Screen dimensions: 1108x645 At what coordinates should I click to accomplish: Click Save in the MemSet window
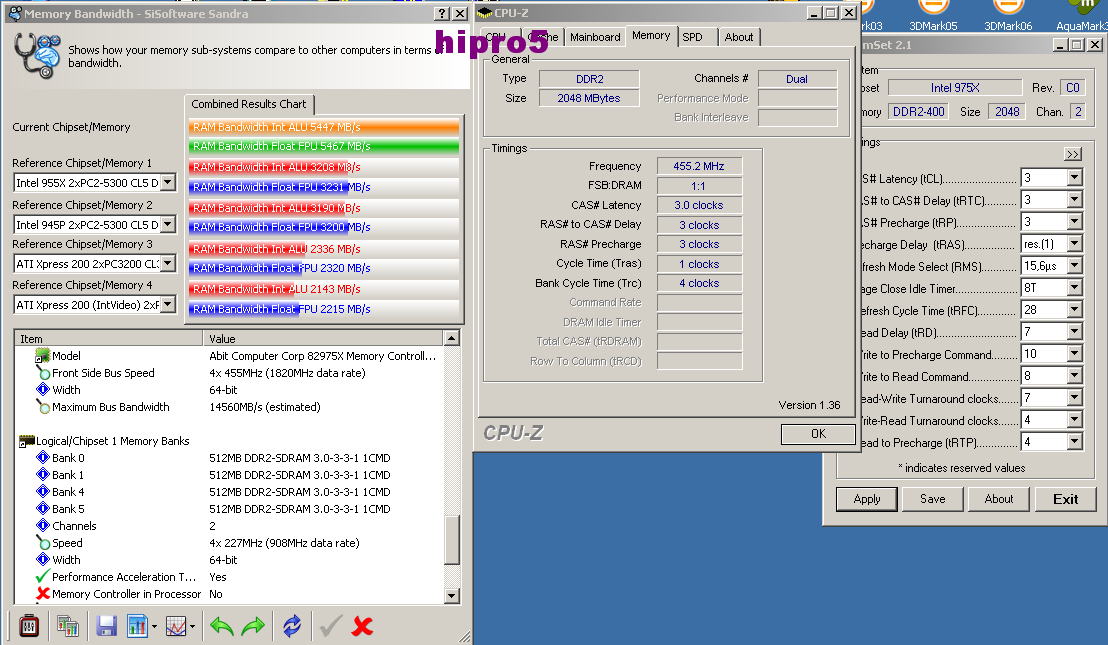point(933,499)
